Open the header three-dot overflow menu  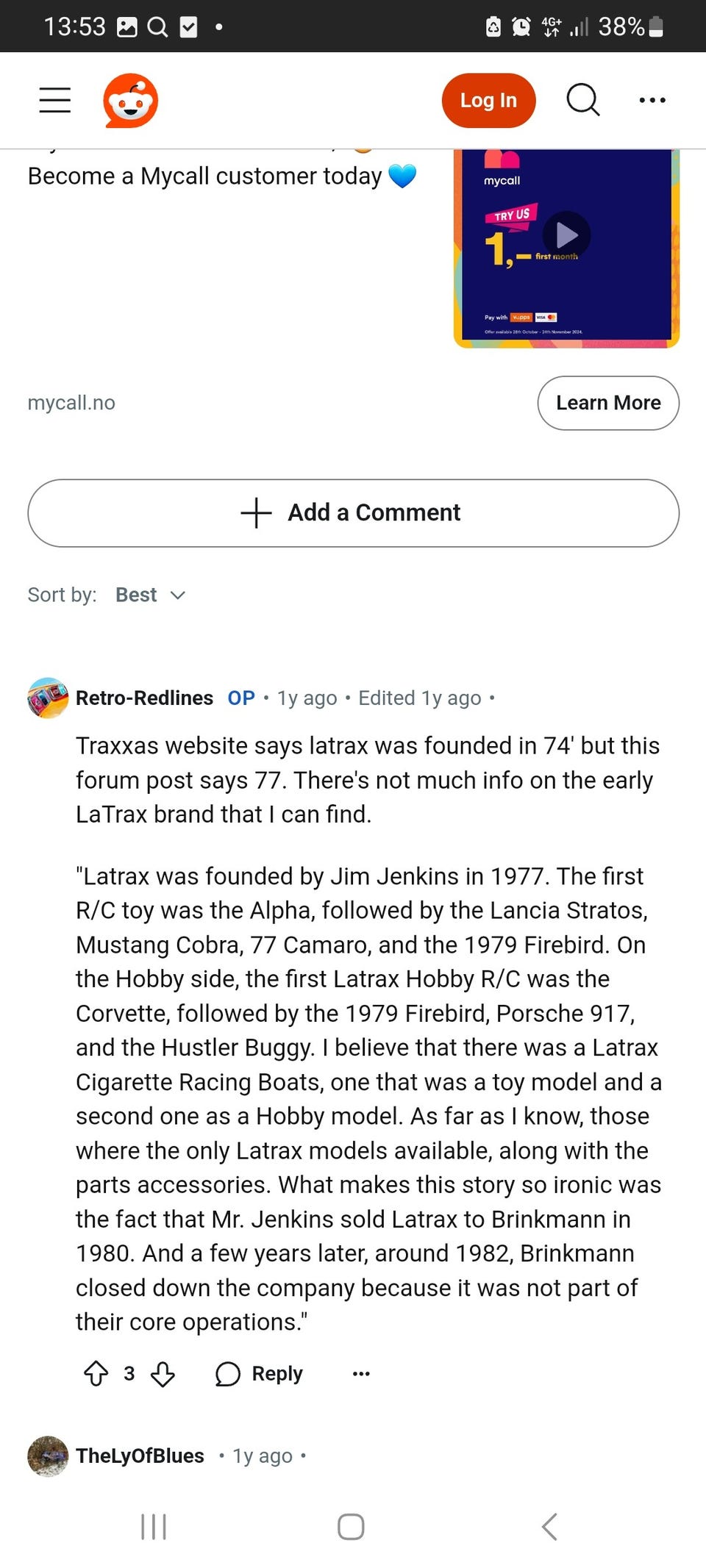pos(652,100)
